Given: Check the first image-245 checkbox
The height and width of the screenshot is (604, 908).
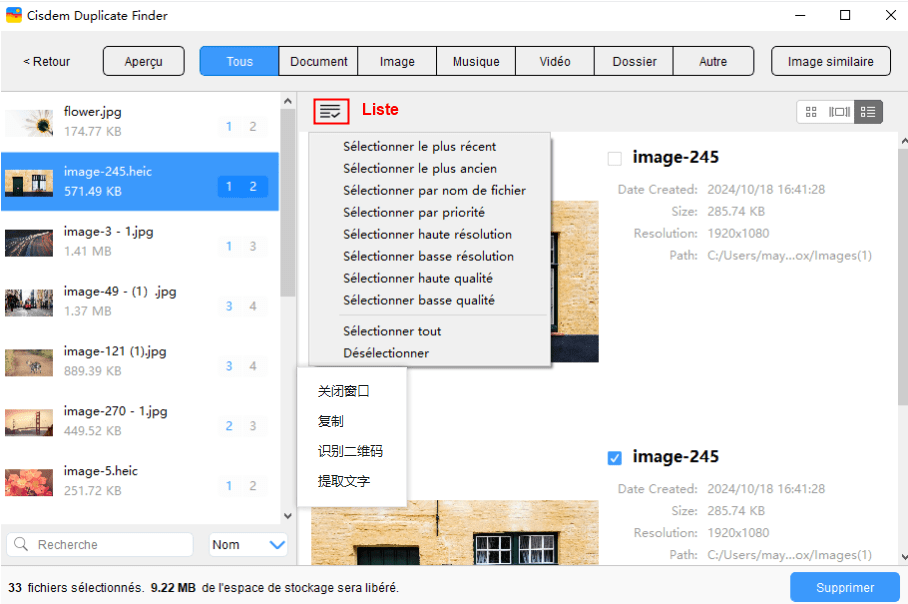Looking at the screenshot, I should pos(615,158).
